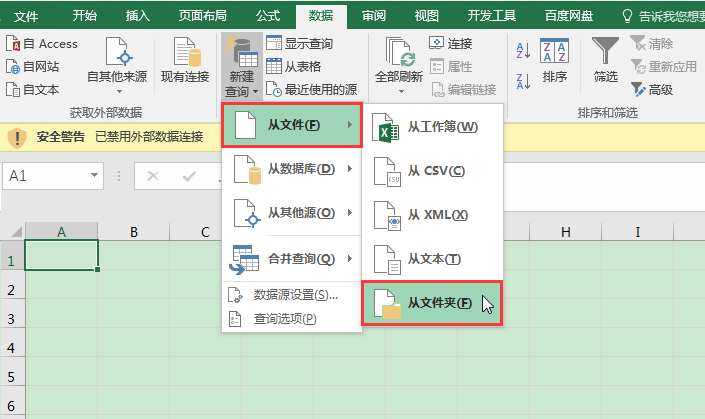This screenshot has width=705, height=419.
Task: Select column I header
Action: [638, 232]
